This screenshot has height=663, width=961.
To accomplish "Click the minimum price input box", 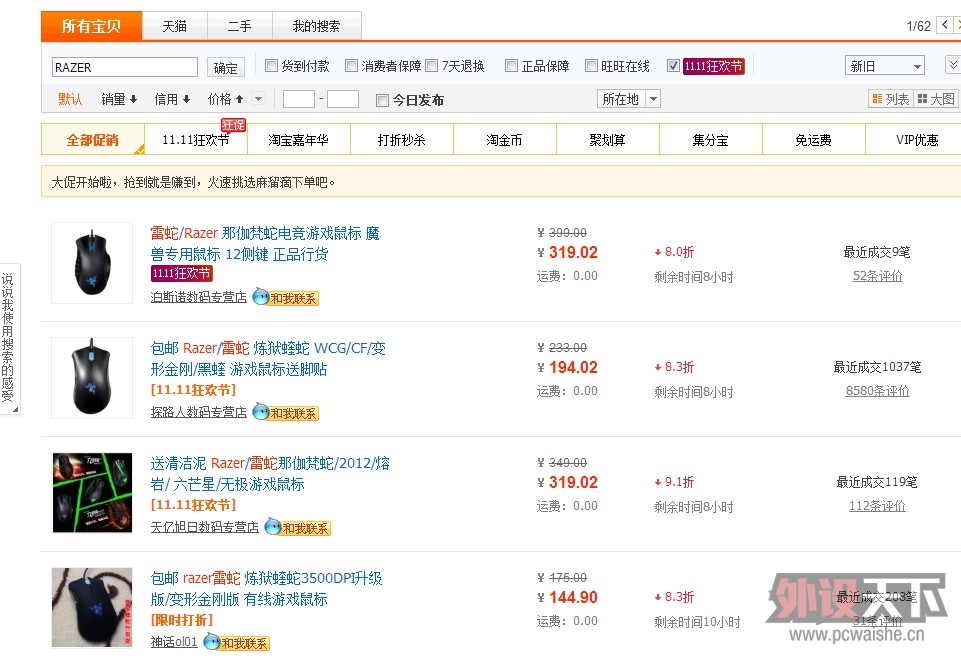I will click(298, 99).
